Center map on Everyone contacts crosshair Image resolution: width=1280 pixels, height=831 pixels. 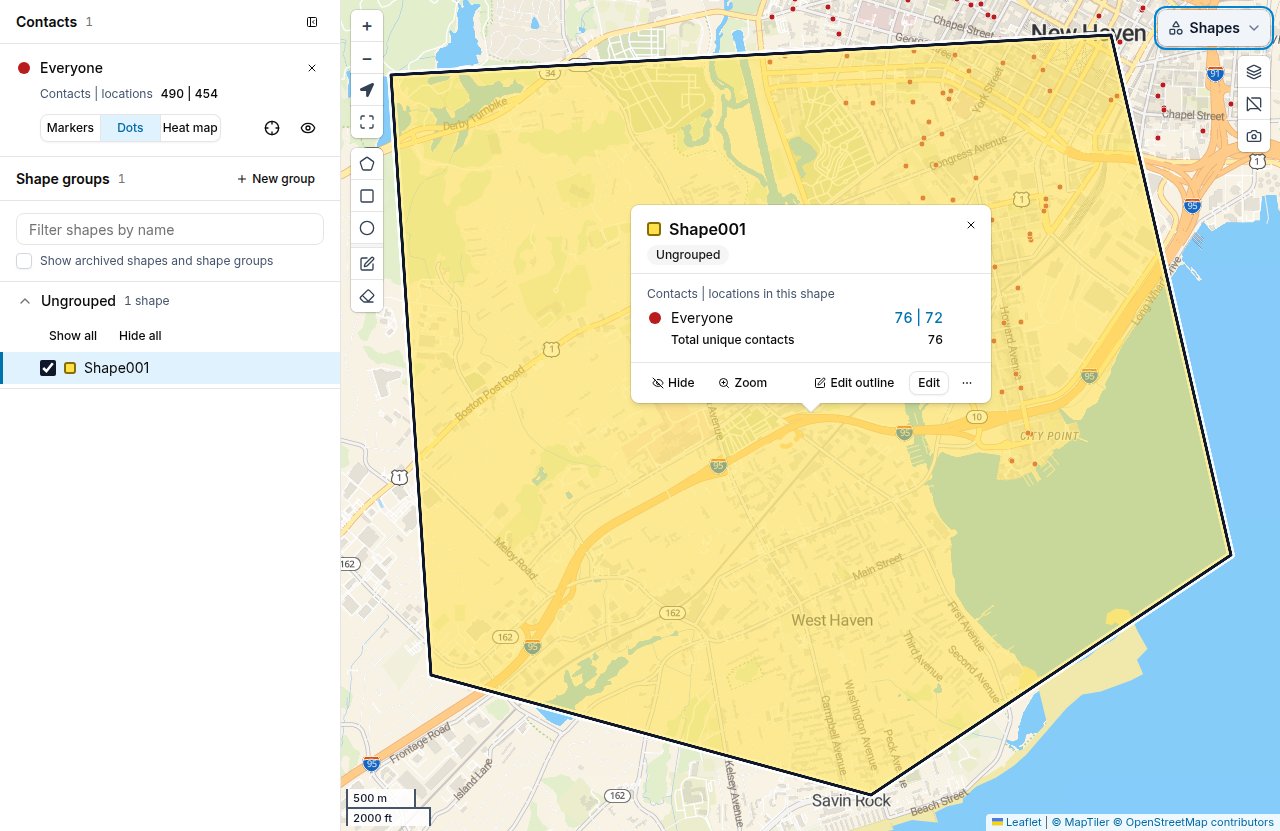(272, 128)
